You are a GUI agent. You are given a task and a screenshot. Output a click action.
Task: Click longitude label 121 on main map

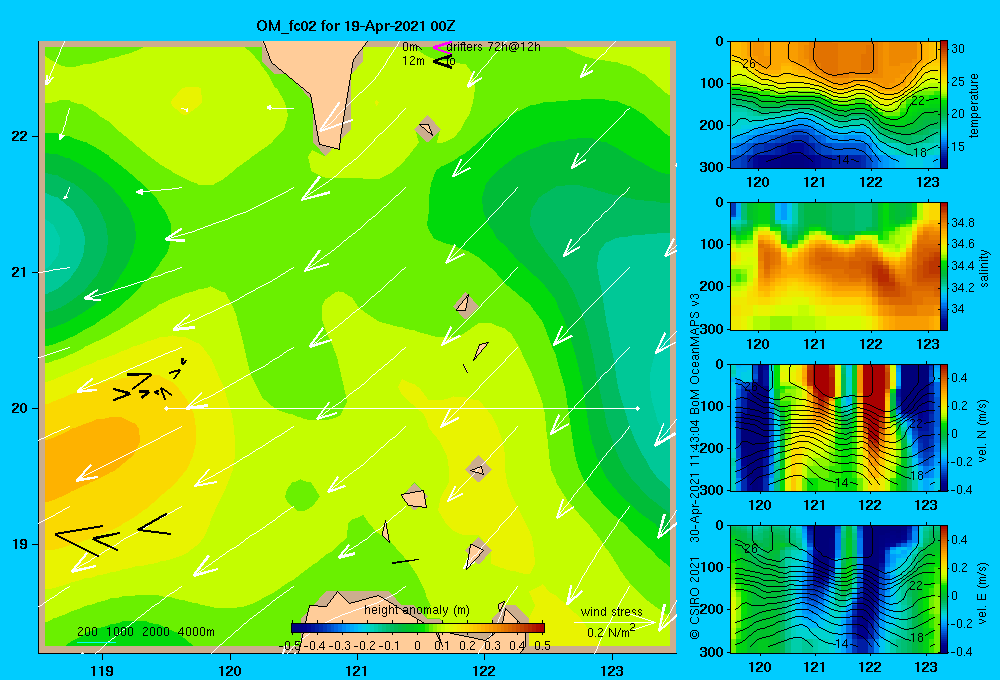tap(357, 670)
